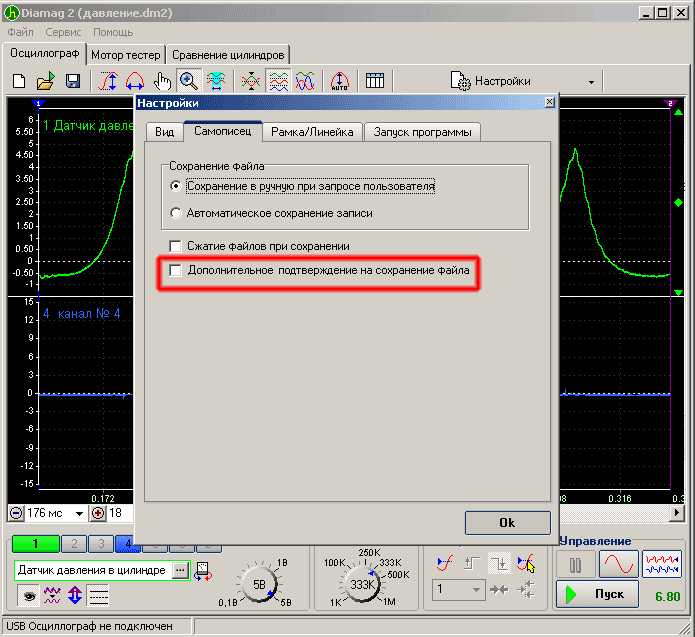695x637 pixels.
Task: Save recording with the floppy disk icon
Action: tap(72, 81)
